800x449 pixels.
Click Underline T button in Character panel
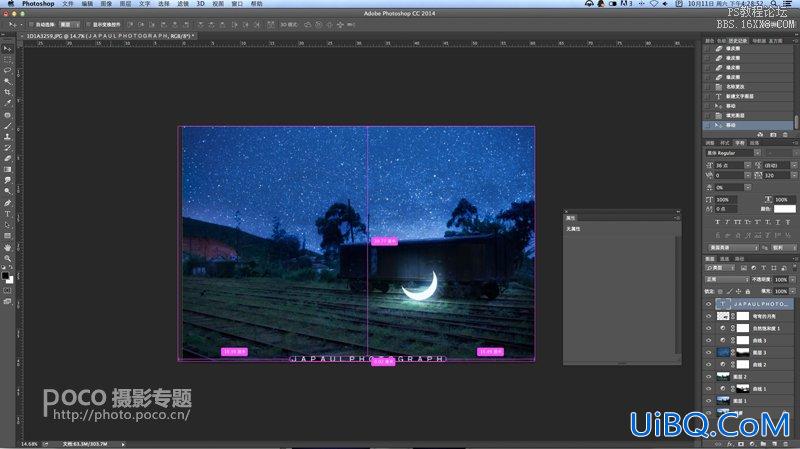coord(778,222)
